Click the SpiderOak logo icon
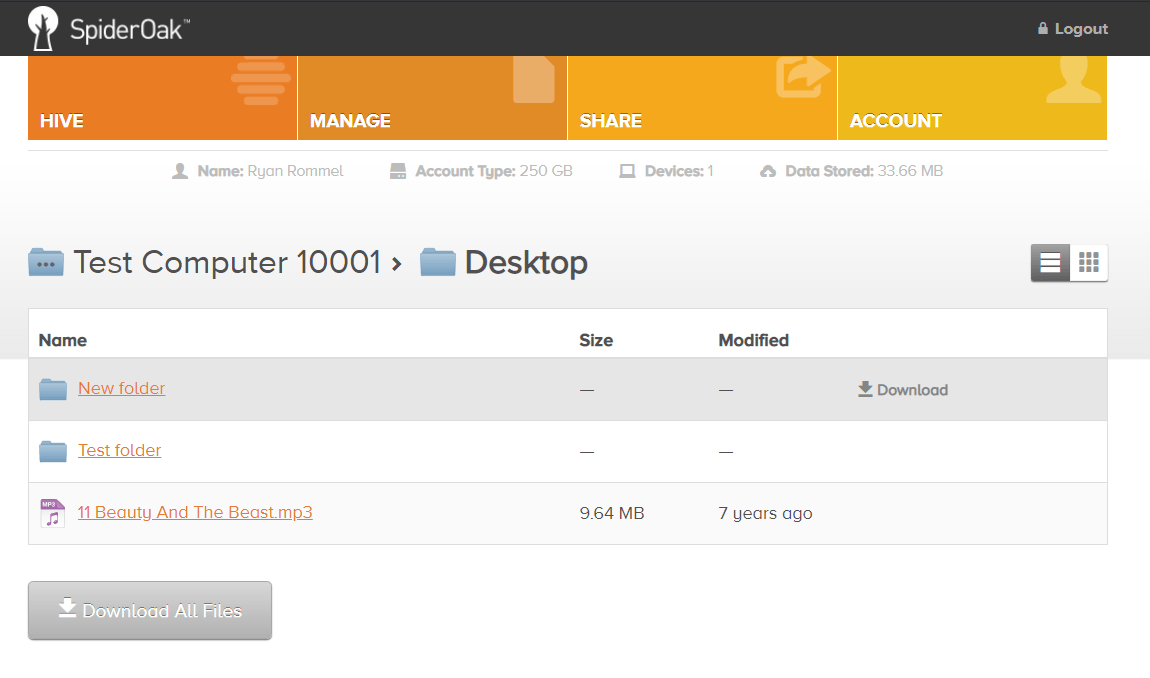 point(41,27)
